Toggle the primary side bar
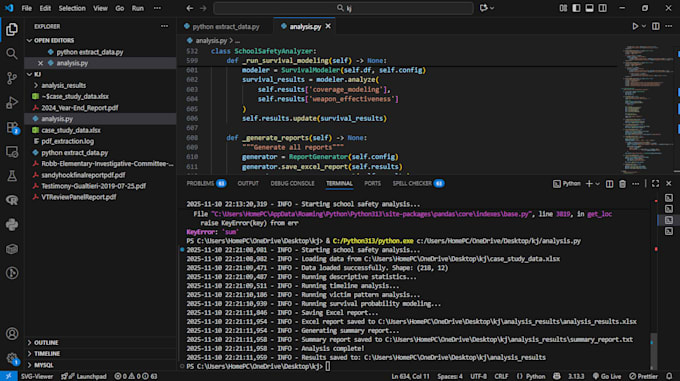 (x=576, y=8)
